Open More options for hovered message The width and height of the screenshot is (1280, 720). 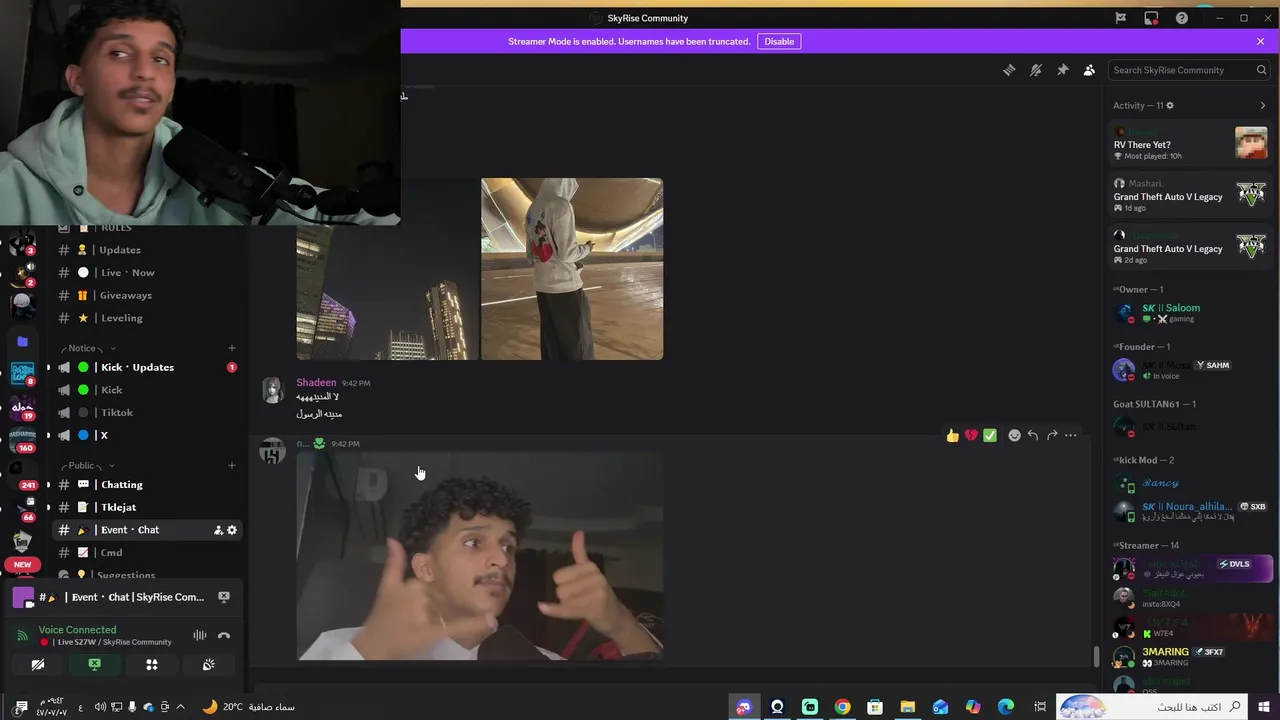[1071, 435]
